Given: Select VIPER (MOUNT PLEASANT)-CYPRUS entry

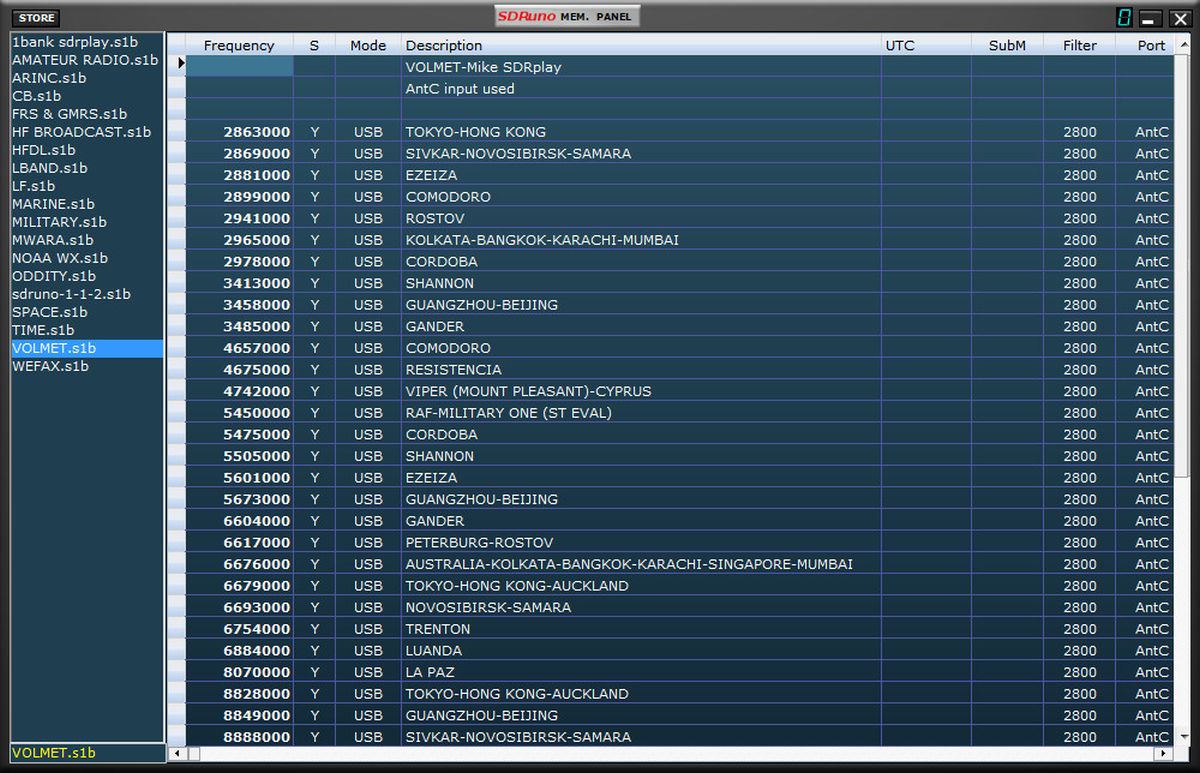Looking at the screenshot, I should coord(641,391).
